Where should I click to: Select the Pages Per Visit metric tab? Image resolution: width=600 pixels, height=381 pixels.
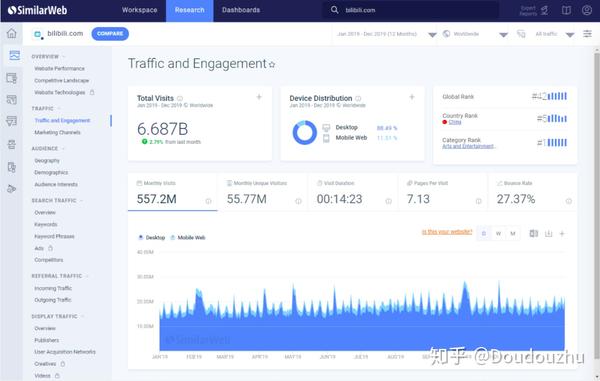443,192
